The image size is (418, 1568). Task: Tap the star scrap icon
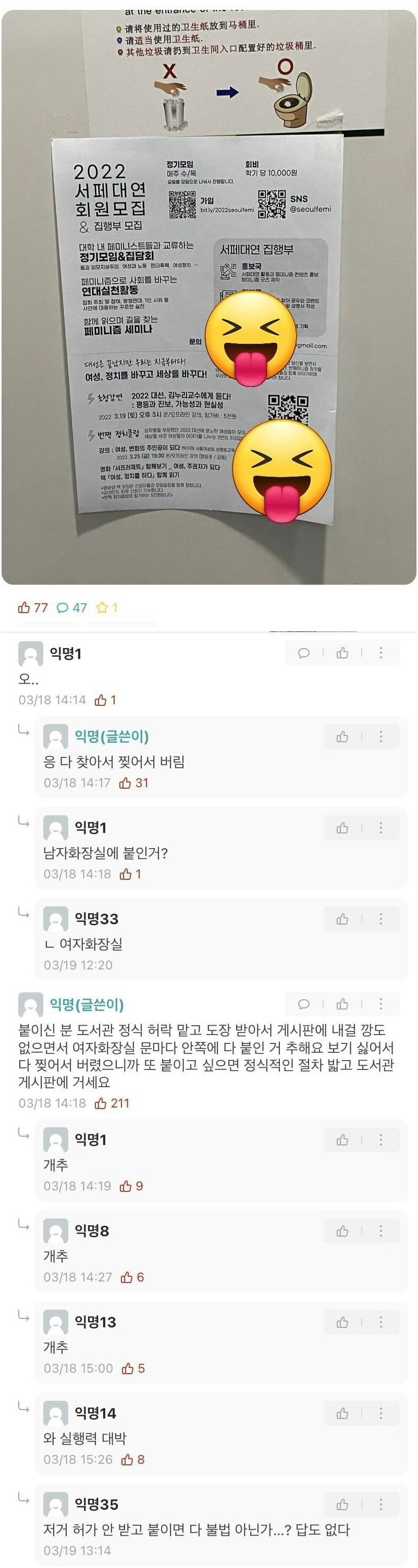pos(107,607)
